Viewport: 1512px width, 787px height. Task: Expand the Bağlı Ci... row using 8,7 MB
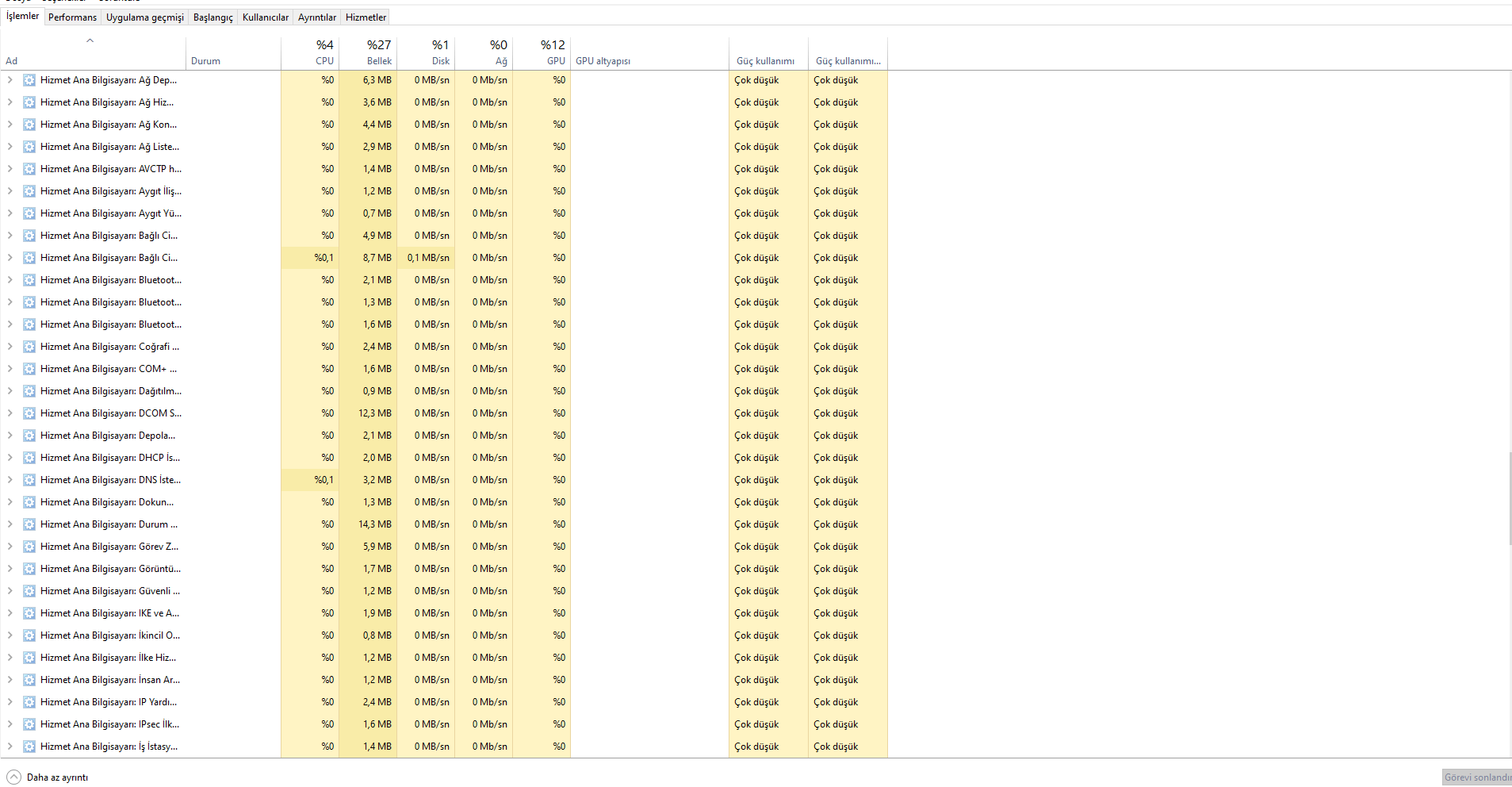[10, 258]
